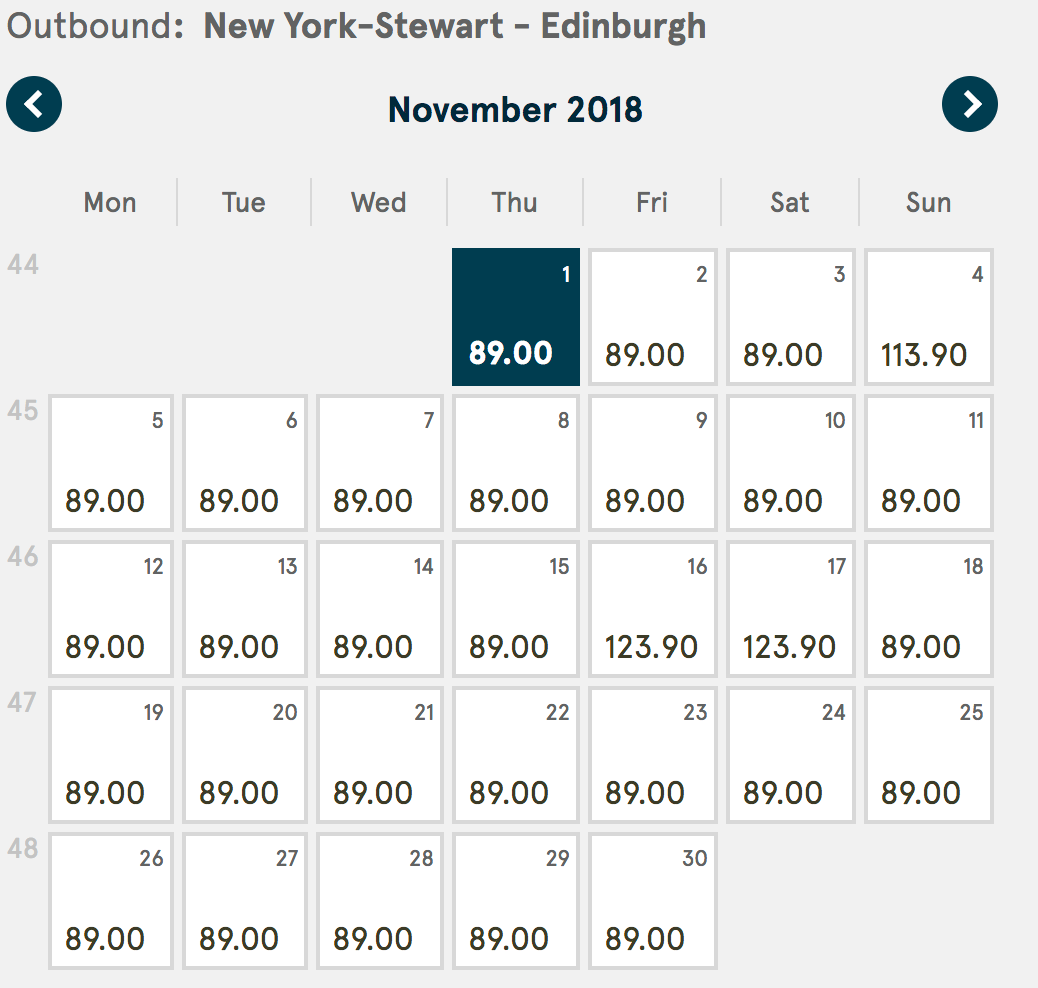Go to previous month with left arrow
Screen dimensions: 1038x988
[x=34, y=104]
